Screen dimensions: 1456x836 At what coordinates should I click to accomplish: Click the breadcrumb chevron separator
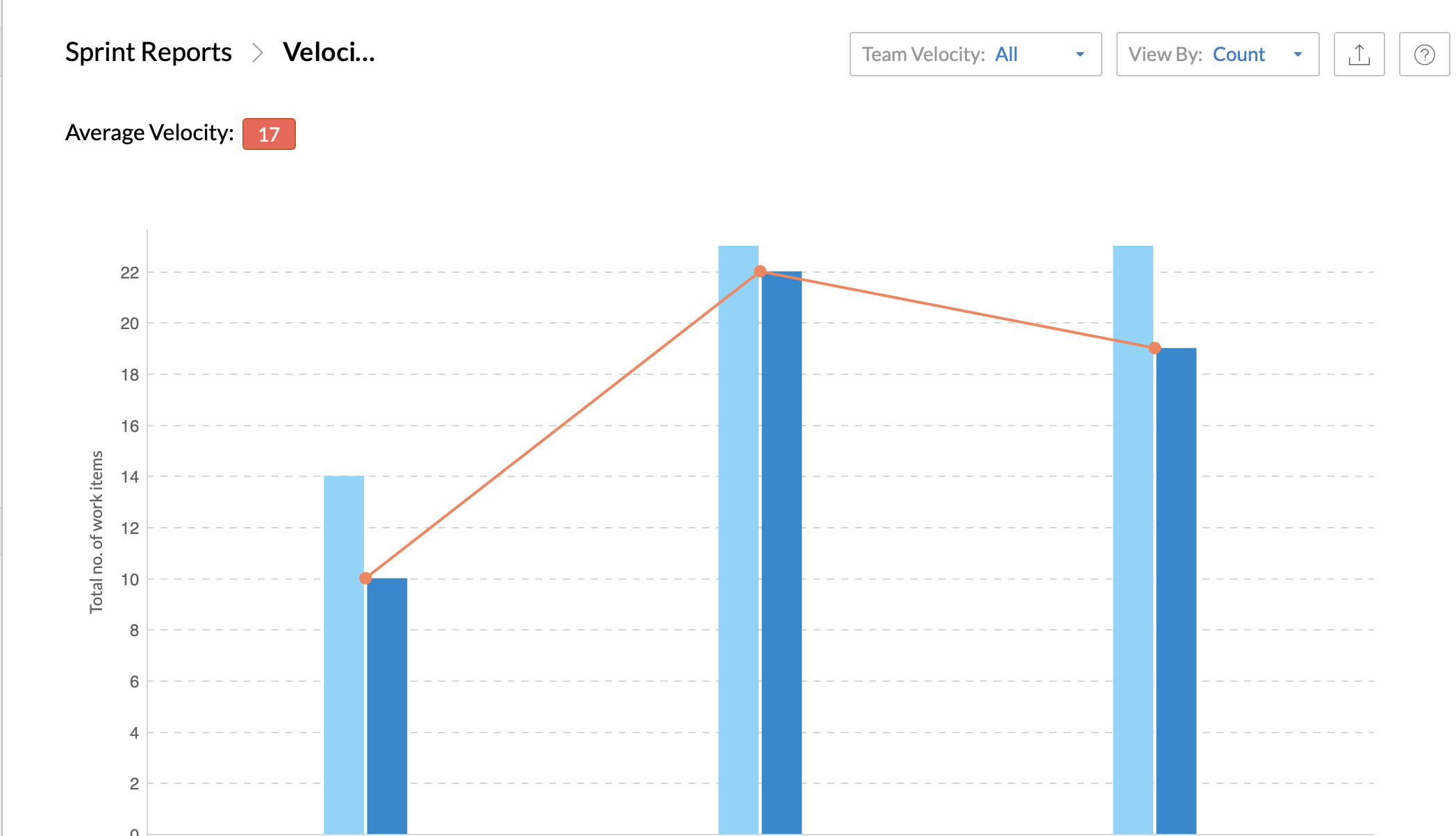click(x=258, y=53)
